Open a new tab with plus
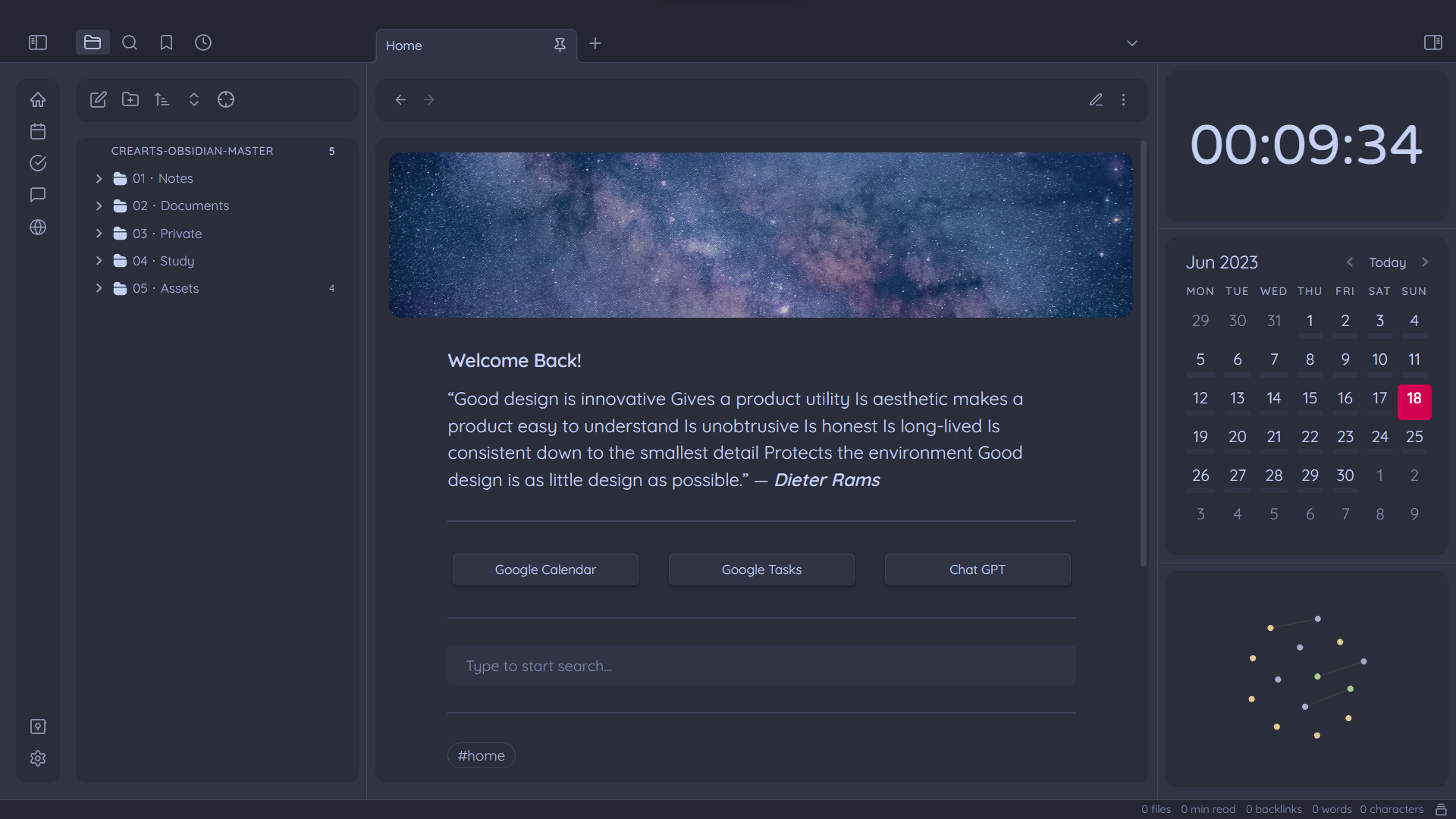 (595, 43)
